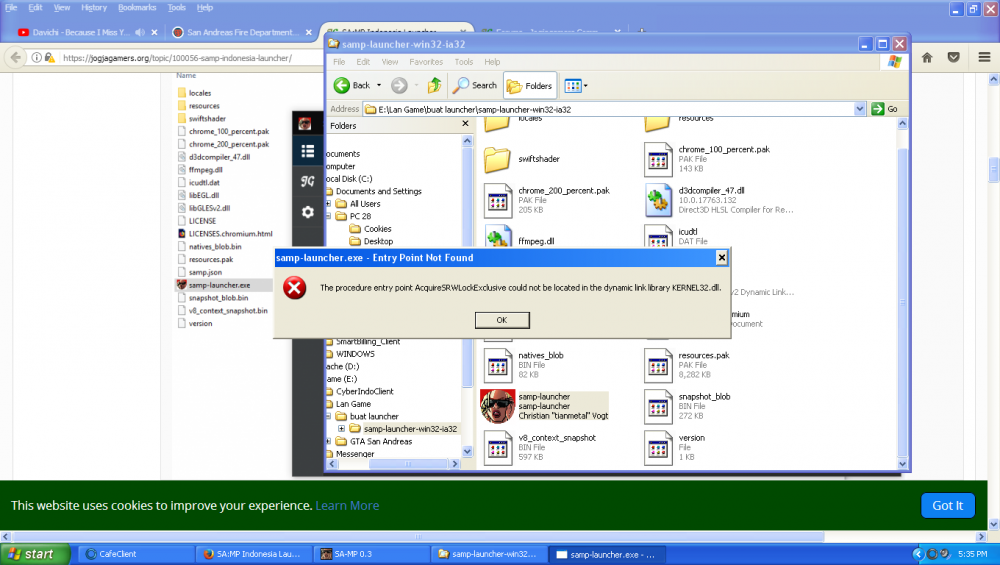Select CyberIndoClient folder in the tree
Viewport: 1000px width, 565px height.
364,392
